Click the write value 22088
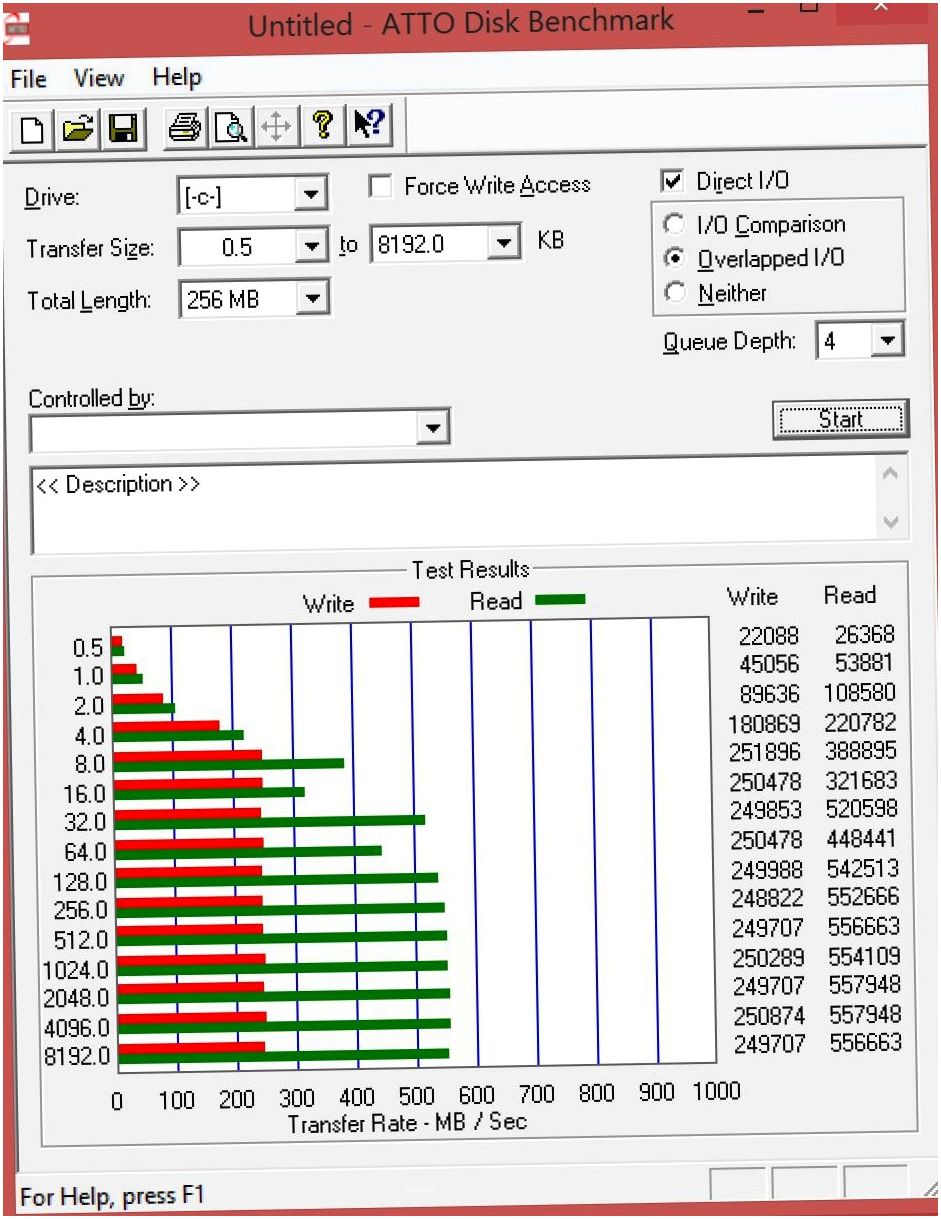The width and height of the screenshot is (941, 1219). click(767, 635)
